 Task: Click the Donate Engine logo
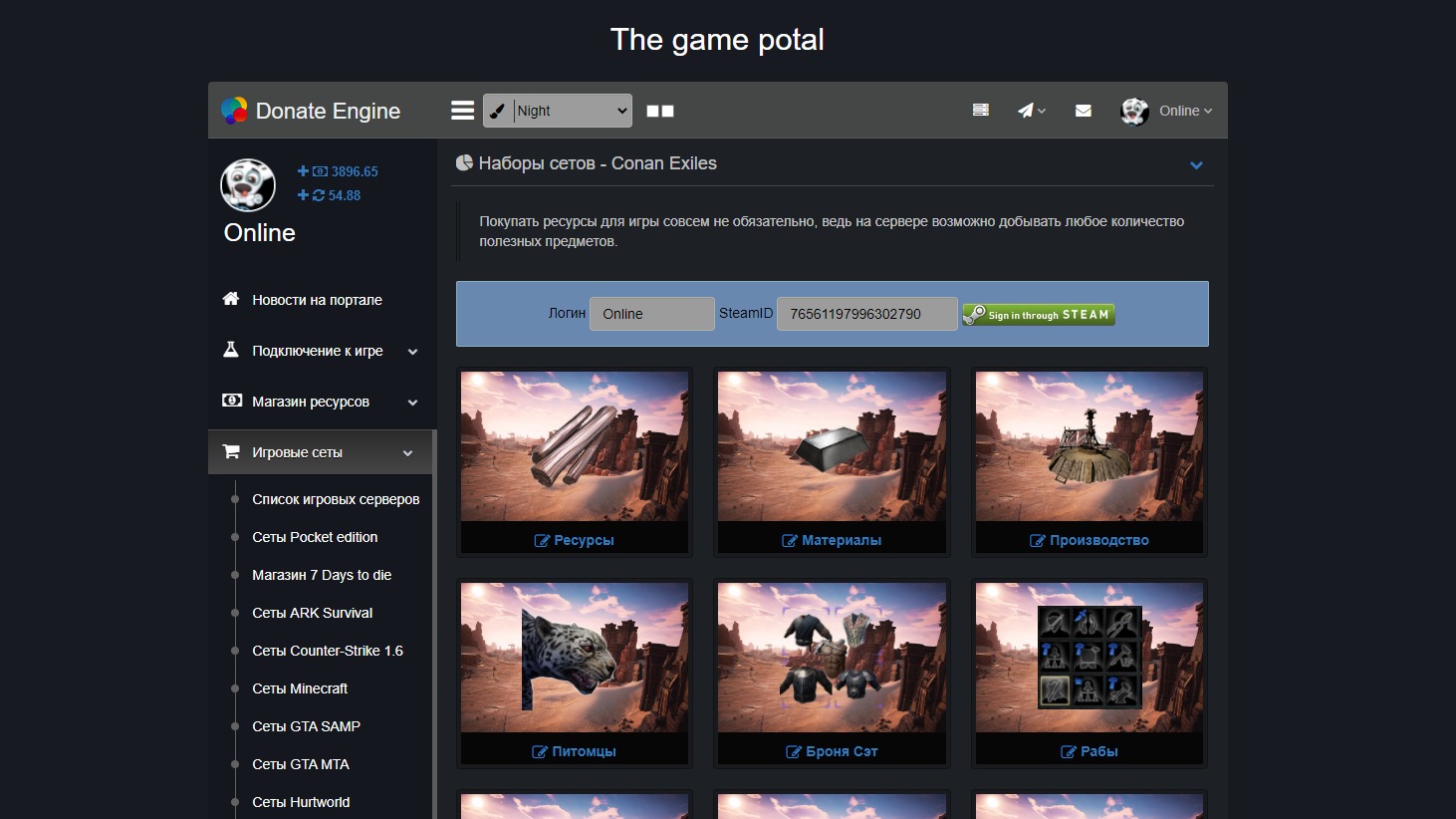click(311, 111)
